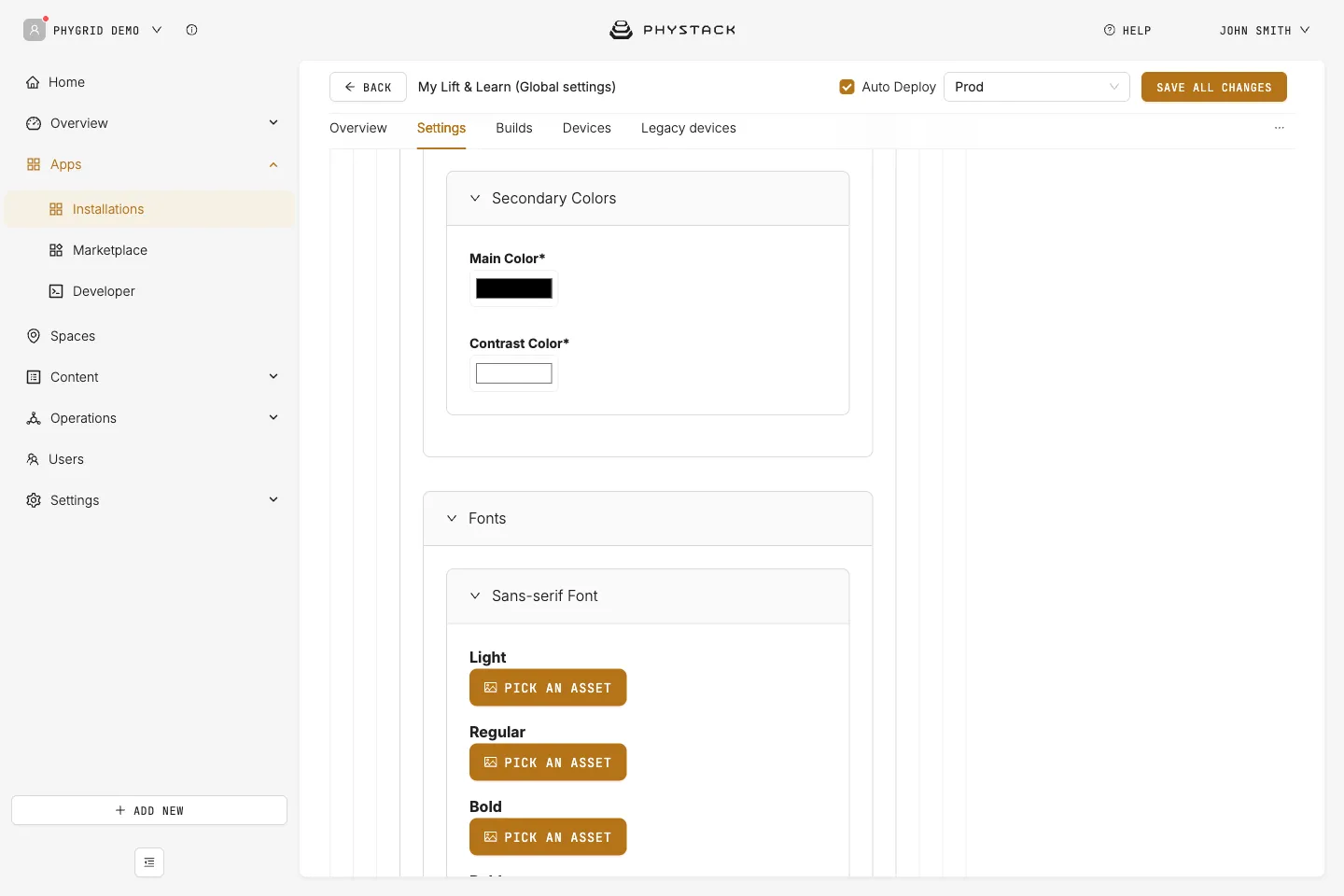1344x896 pixels.
Task: Switch to the Builds tab
Action: pos(514,128)
